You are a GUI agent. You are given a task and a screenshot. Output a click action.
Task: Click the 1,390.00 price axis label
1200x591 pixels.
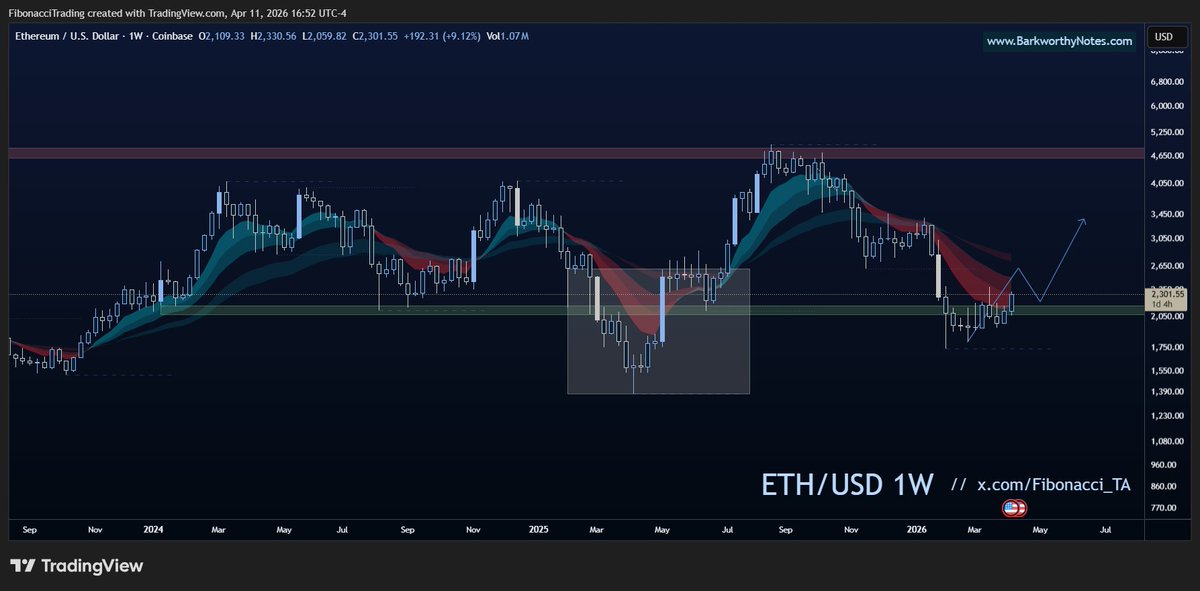[x=1167, y=392]
